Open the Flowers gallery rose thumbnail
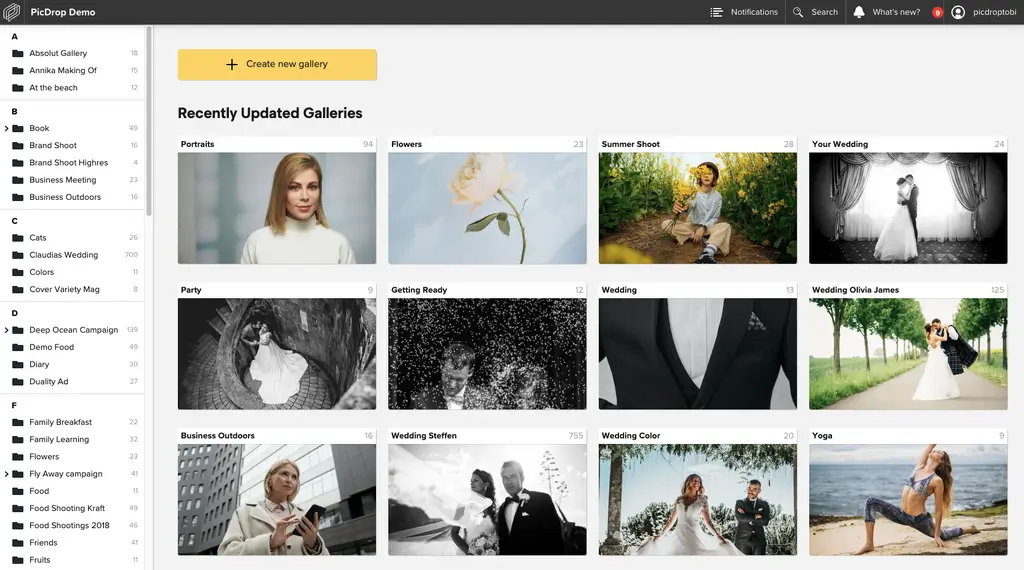Image resolution: width=1024 pixels, height=570 pixels. [x=487, y=208]
